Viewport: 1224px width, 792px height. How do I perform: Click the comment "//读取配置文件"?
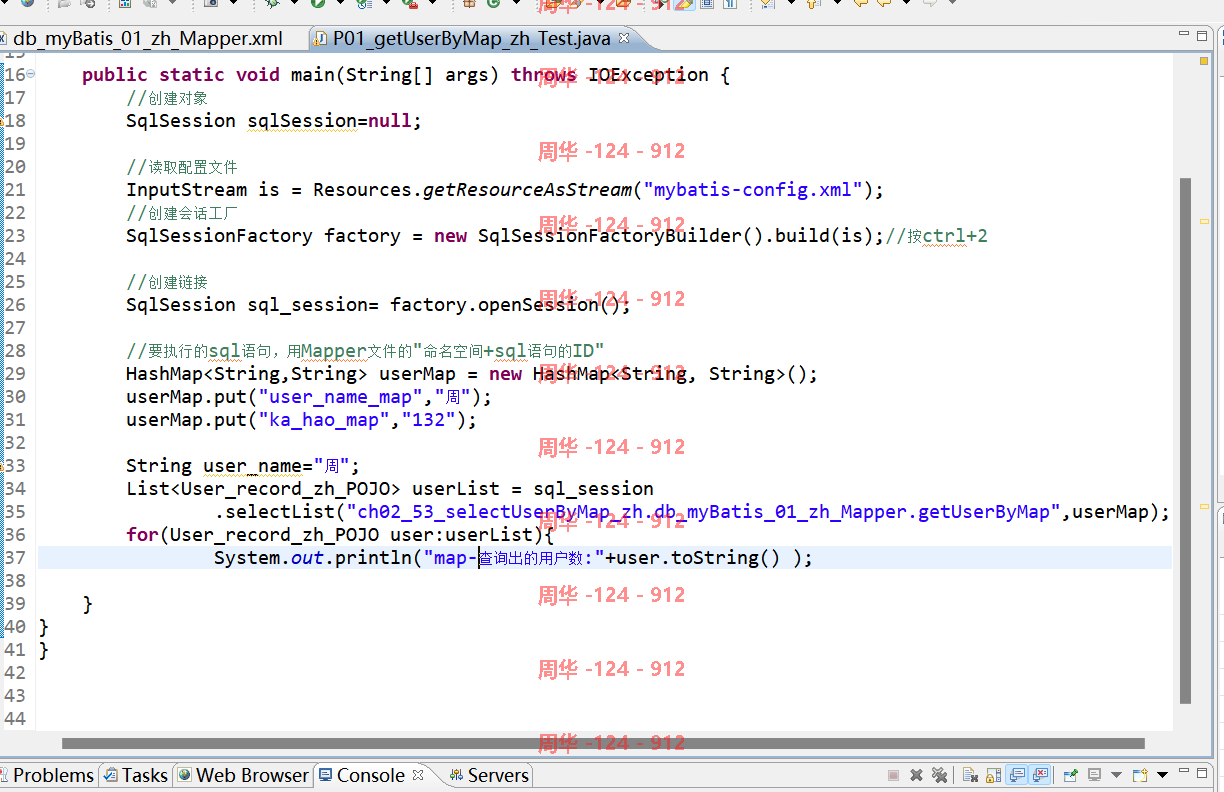181,167
